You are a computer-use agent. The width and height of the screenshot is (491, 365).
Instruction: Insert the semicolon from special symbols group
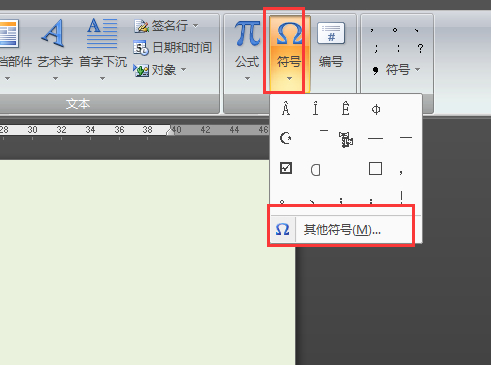(x=376, y=49)
